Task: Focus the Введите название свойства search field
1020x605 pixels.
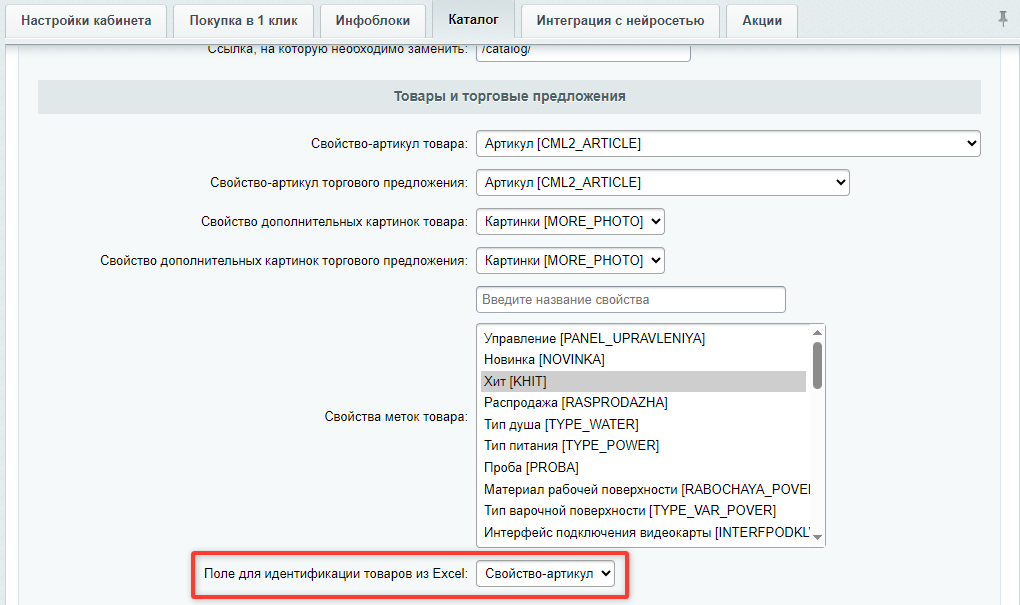Action: pyautogui.click(x=630, y=300)
